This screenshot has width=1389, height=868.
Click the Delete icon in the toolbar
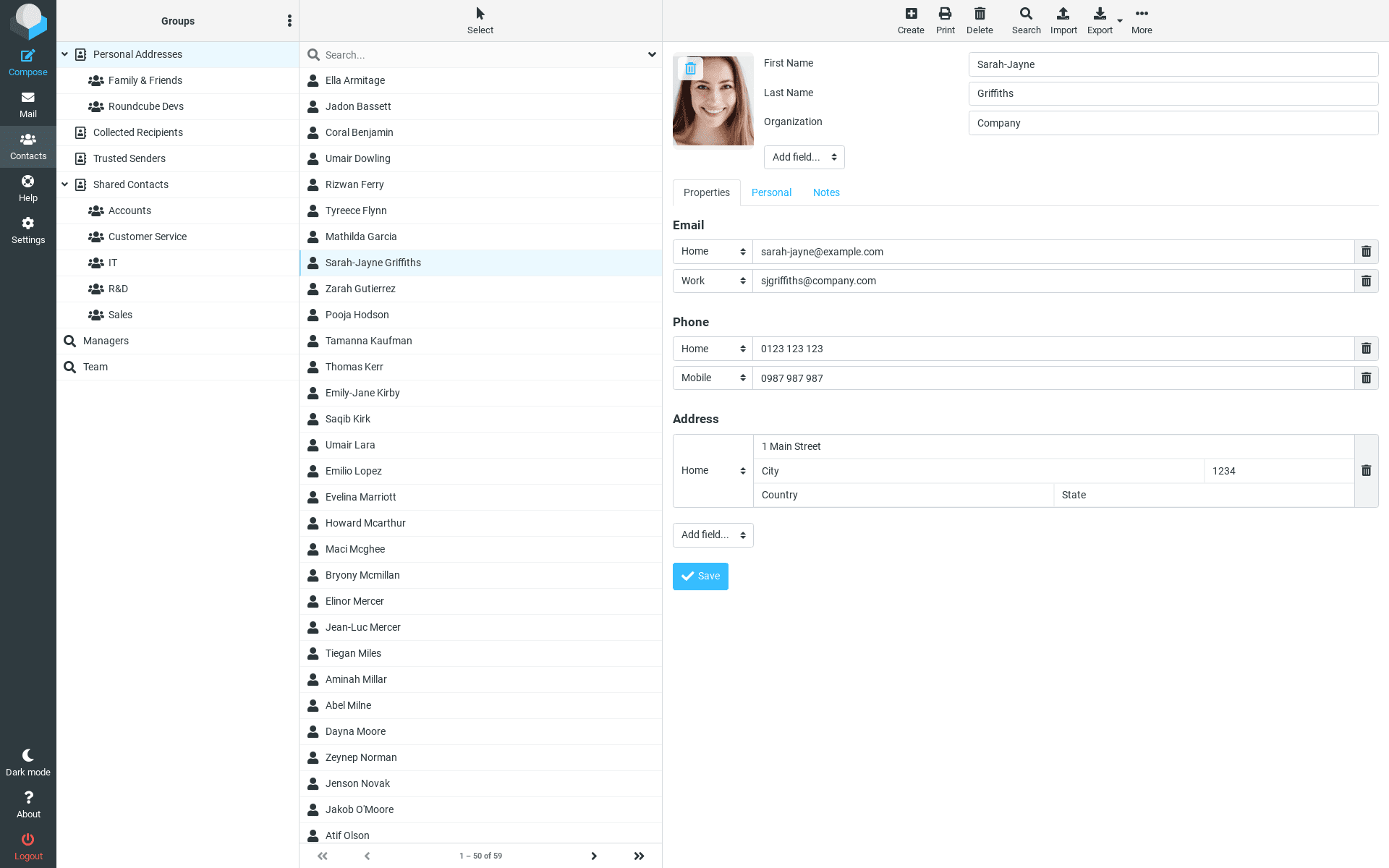(x=980, y=20)
